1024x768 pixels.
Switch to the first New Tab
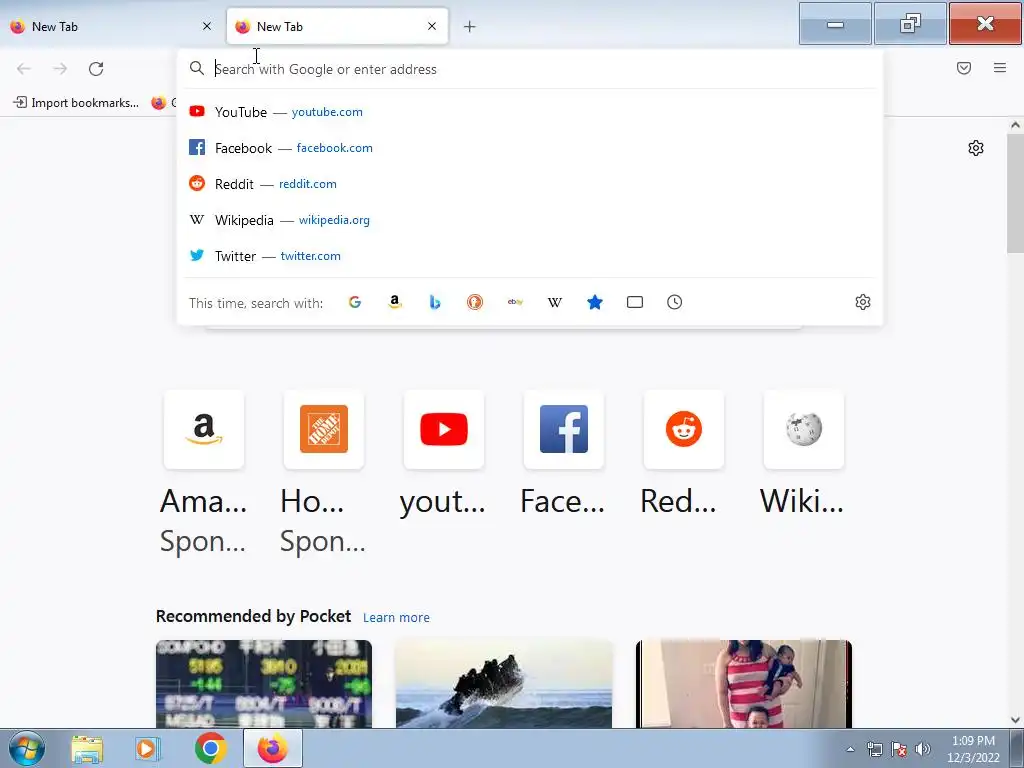(x=112, y=26)
